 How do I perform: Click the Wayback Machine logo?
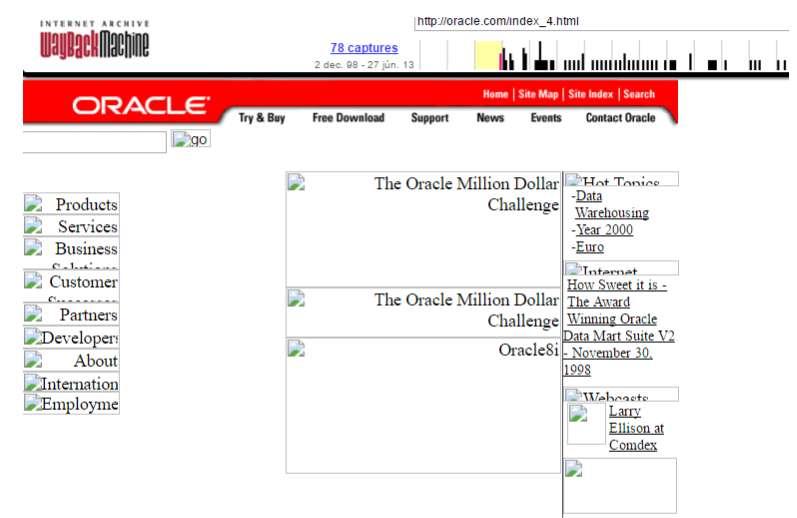(x=95, y=40)
